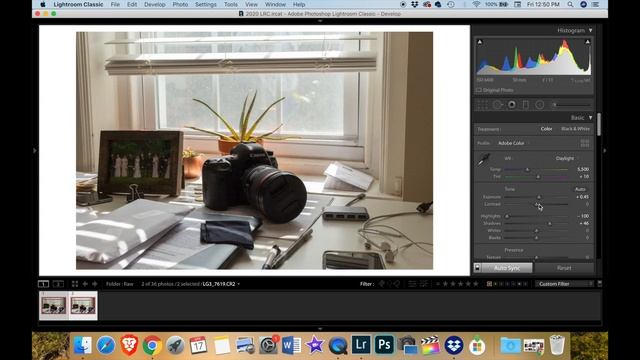Open second window display icon
Image resolution: width=640 pixels, height=360 pixels.
pos(58,284)
